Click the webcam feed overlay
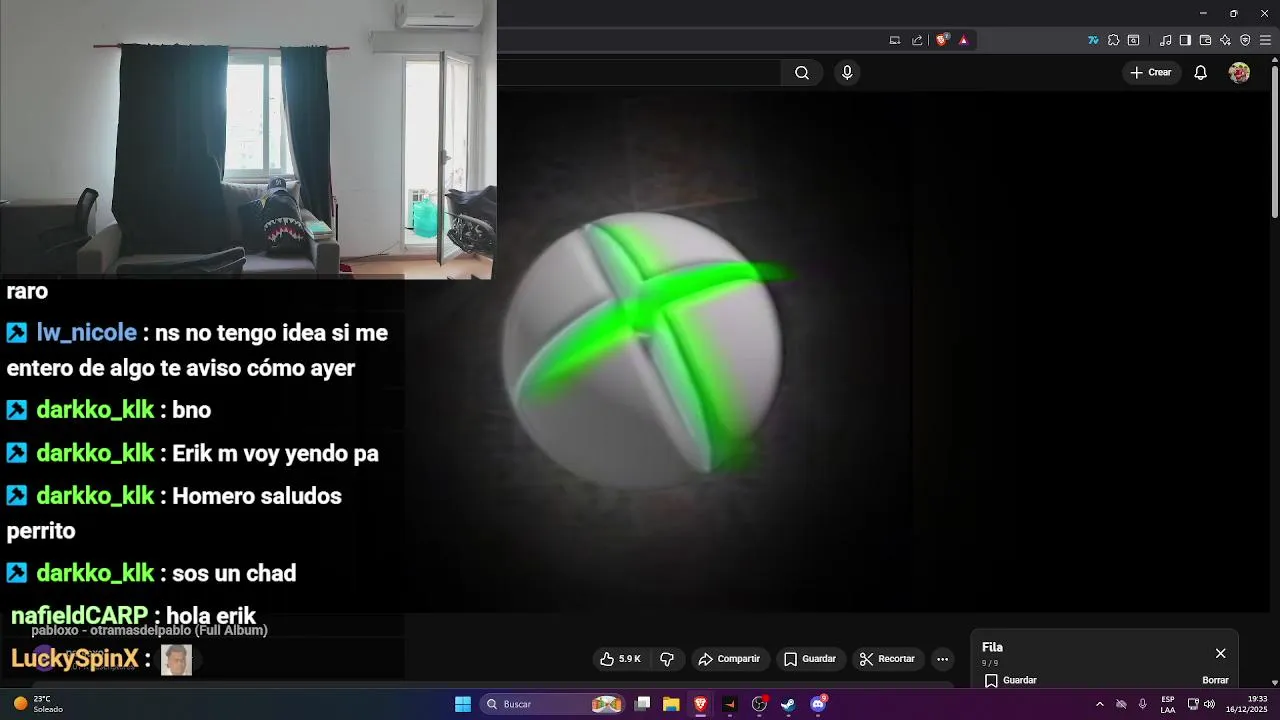 pyautogui.click(x=248, y=139)
